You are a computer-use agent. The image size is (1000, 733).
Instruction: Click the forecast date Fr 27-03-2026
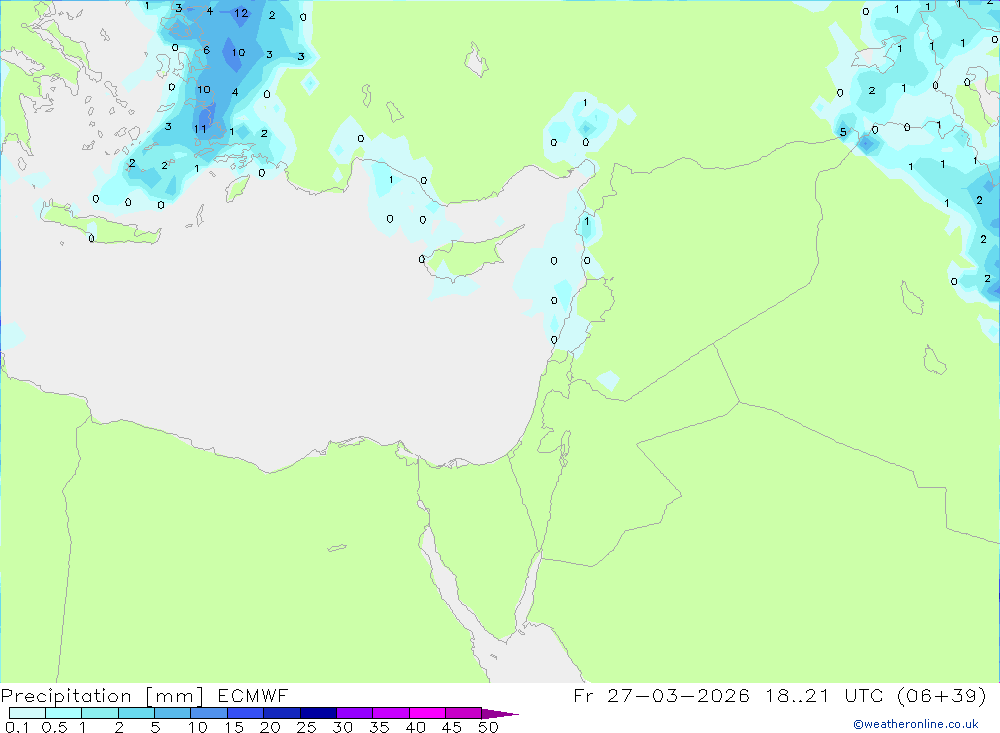[661, 695]
